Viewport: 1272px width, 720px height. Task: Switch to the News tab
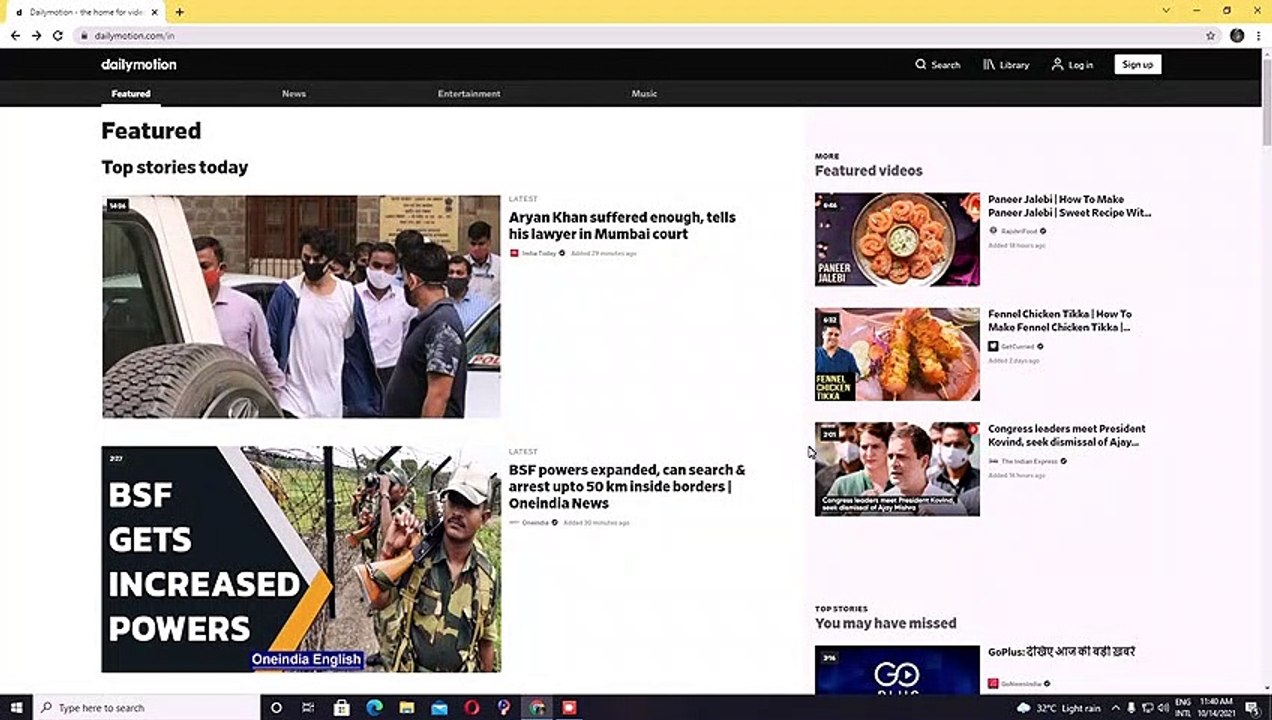point(294,93)
